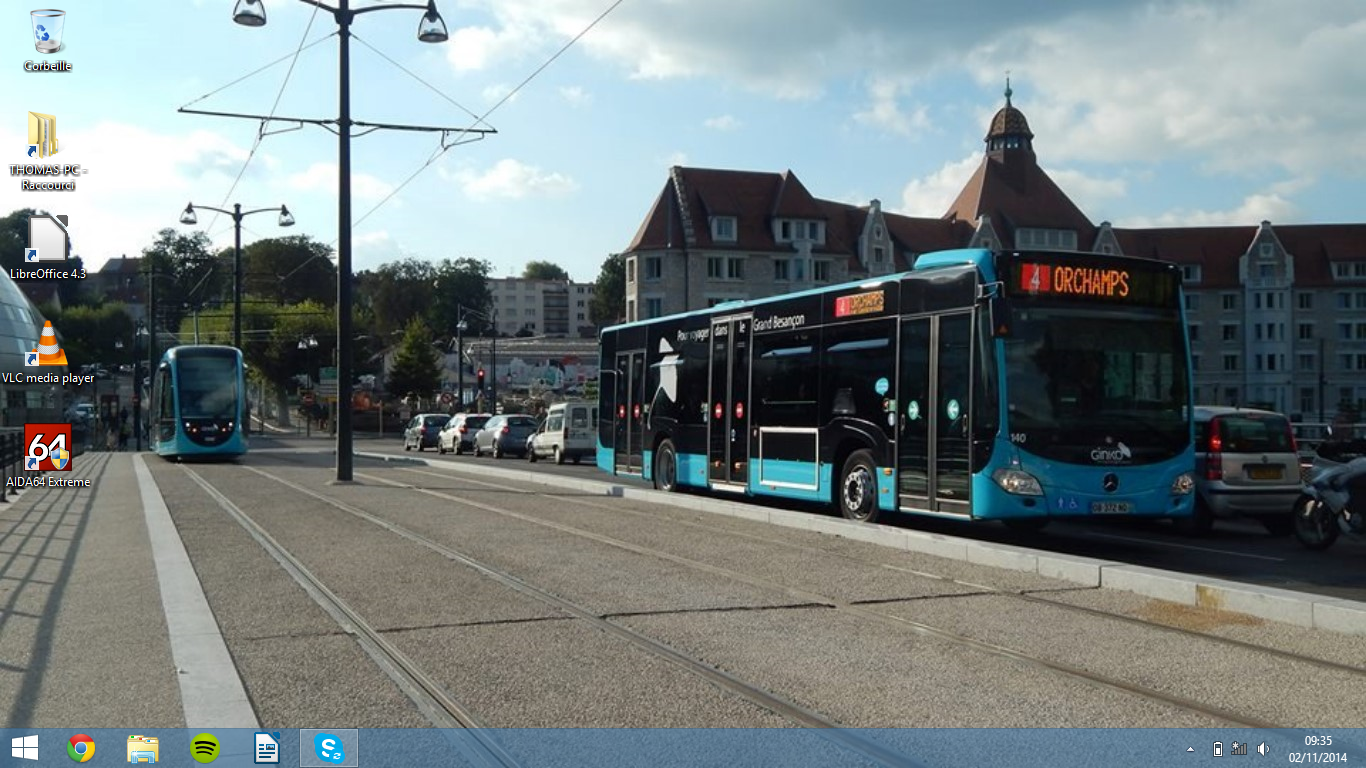The width and height of the screenshot is (1366, 768).
Task: Show hidden system tray icons
Action: pos(1190,749)
